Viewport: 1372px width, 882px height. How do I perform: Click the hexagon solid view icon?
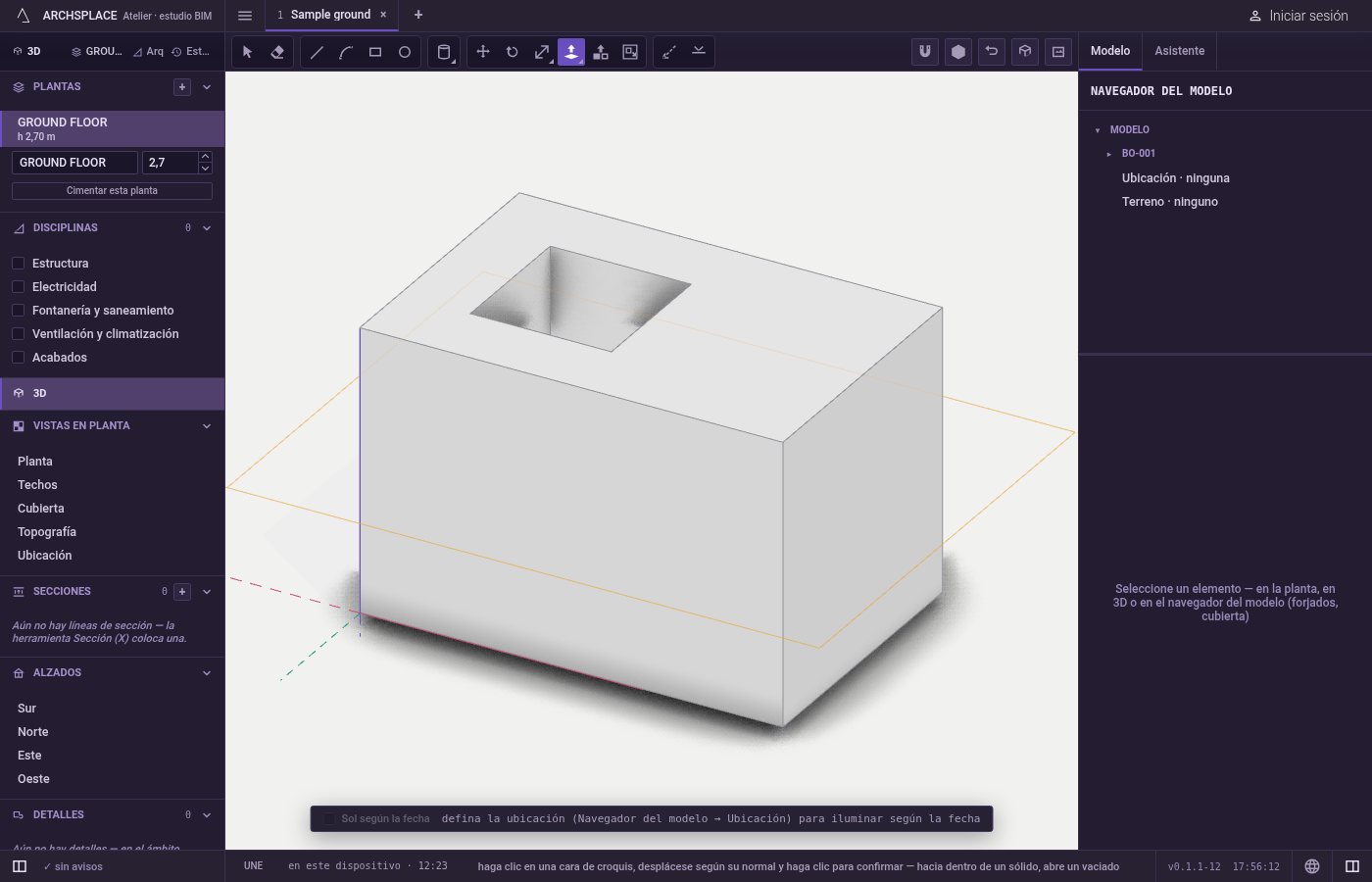tap(958, 52)
